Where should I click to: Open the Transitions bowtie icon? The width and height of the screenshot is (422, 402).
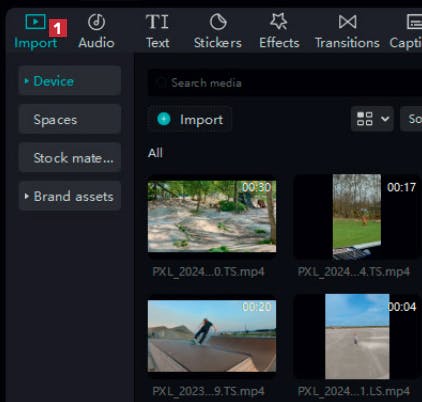(347, 22)
